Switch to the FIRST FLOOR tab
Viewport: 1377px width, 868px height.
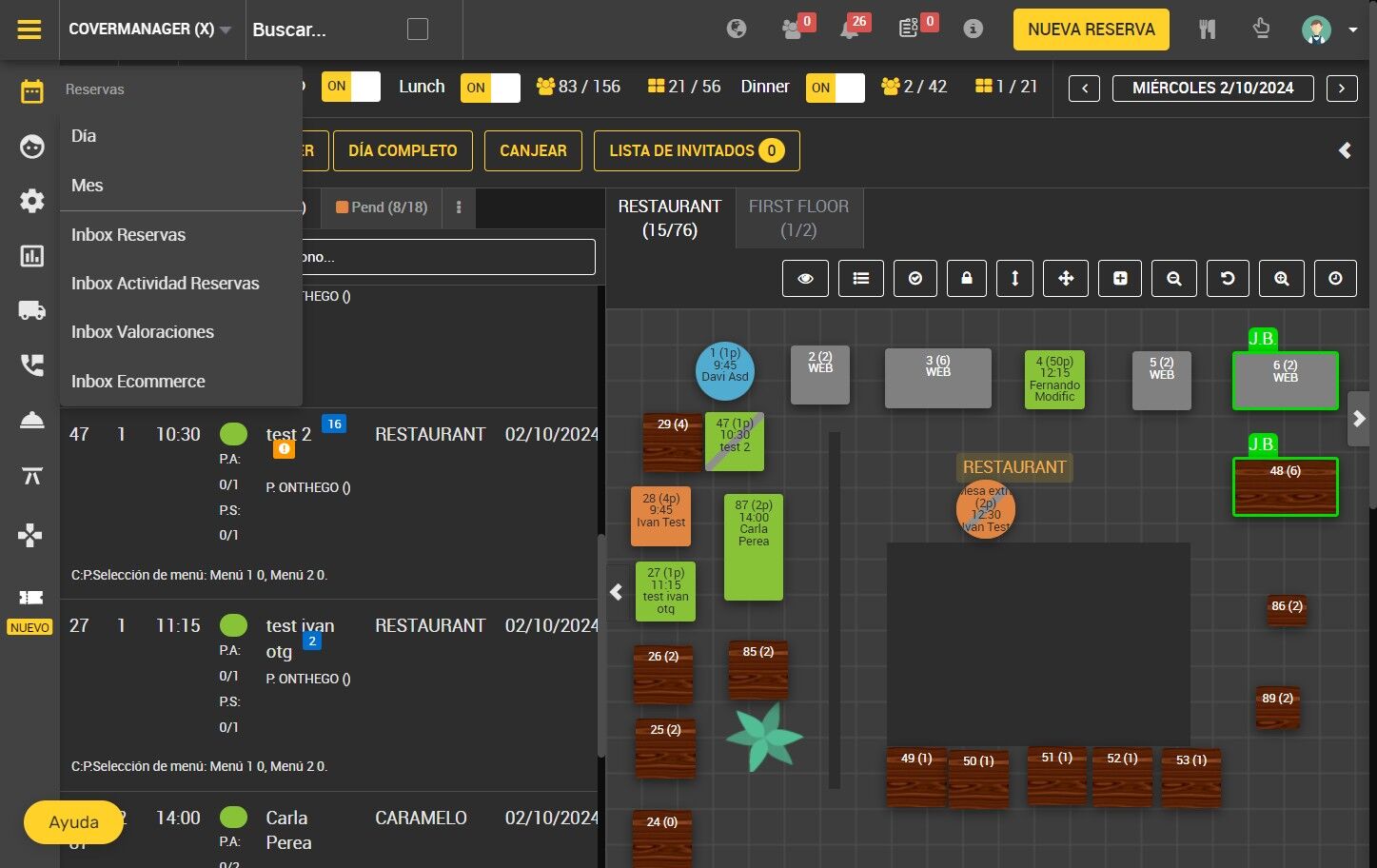798,218
